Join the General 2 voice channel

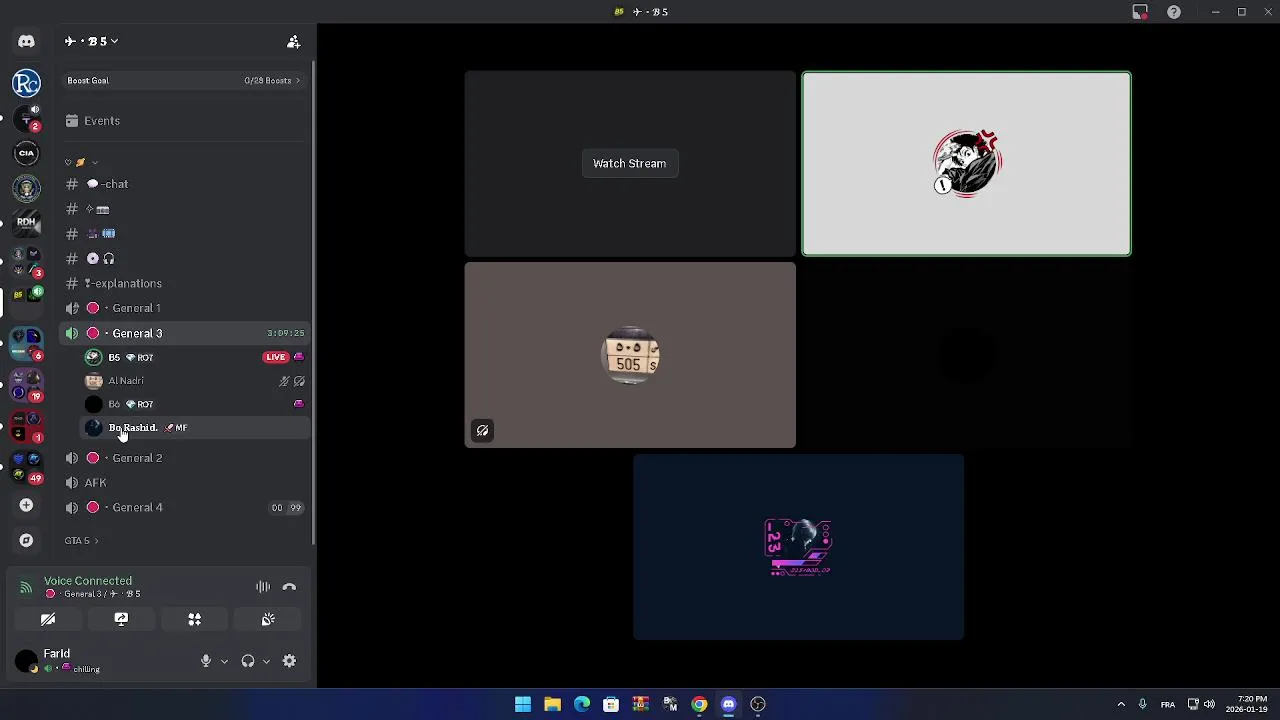point(185,458)
